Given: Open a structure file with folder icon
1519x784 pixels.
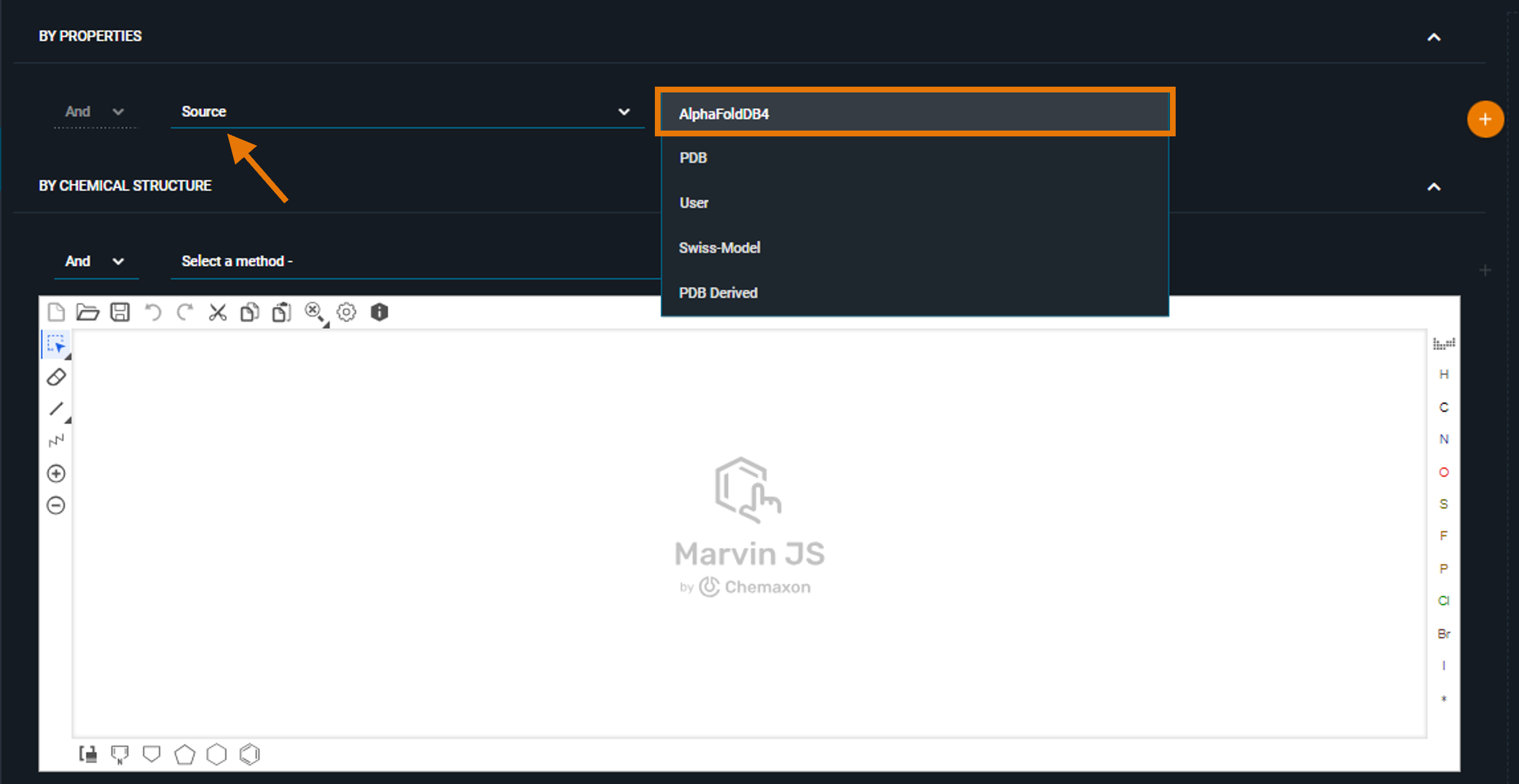Looking at the screenshot, I should [x=88, y=312].
